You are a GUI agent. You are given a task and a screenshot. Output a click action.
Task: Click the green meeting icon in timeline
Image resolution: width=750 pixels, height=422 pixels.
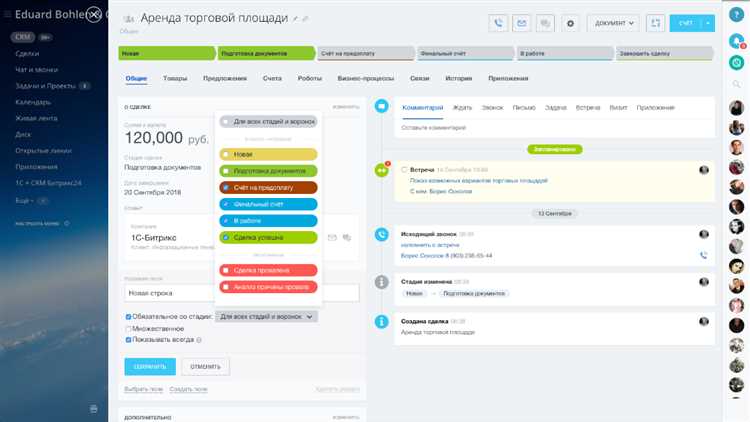381,169
